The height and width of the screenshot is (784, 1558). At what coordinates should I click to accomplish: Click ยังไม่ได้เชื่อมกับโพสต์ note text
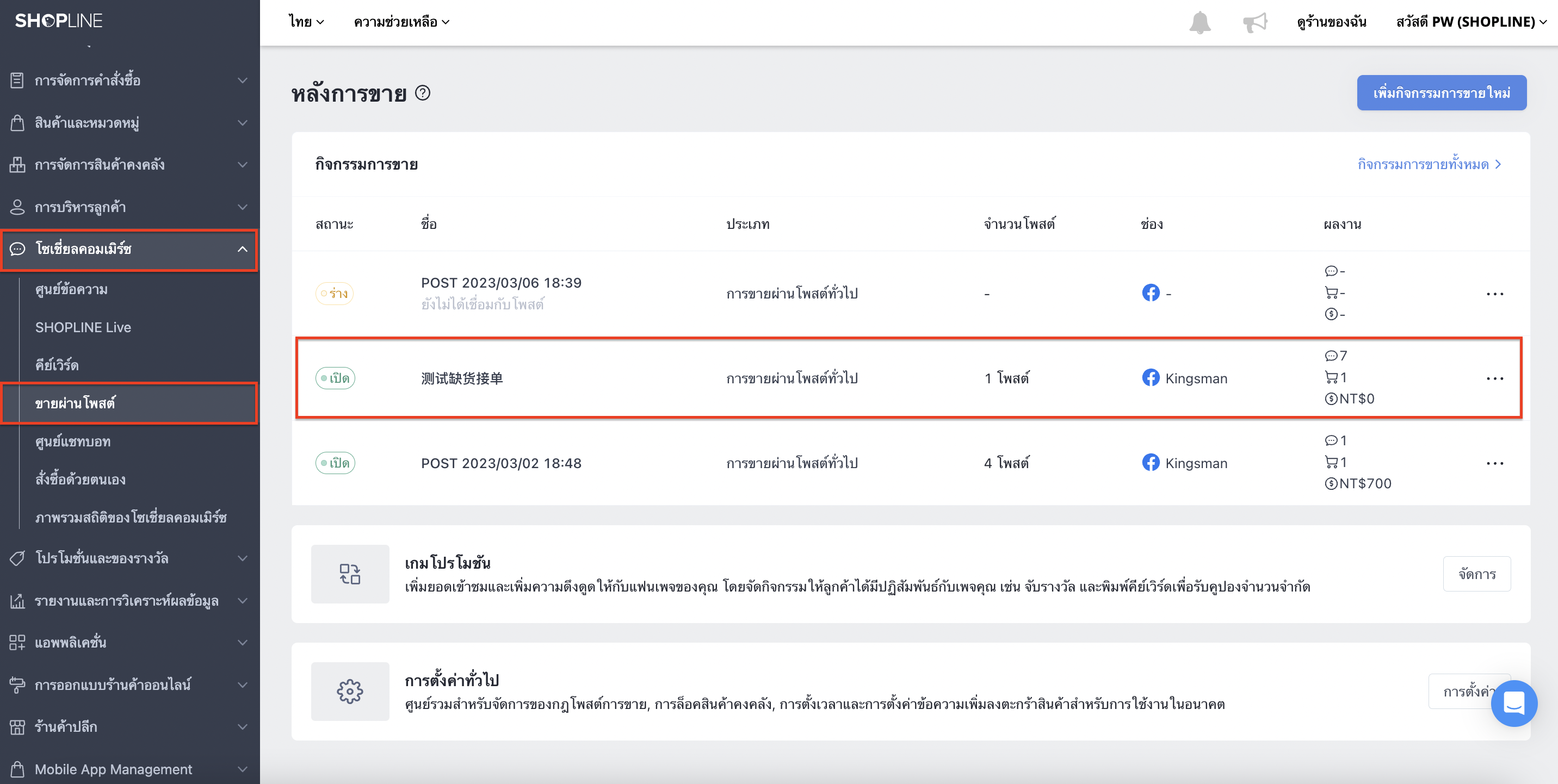[x=482, y=304]
